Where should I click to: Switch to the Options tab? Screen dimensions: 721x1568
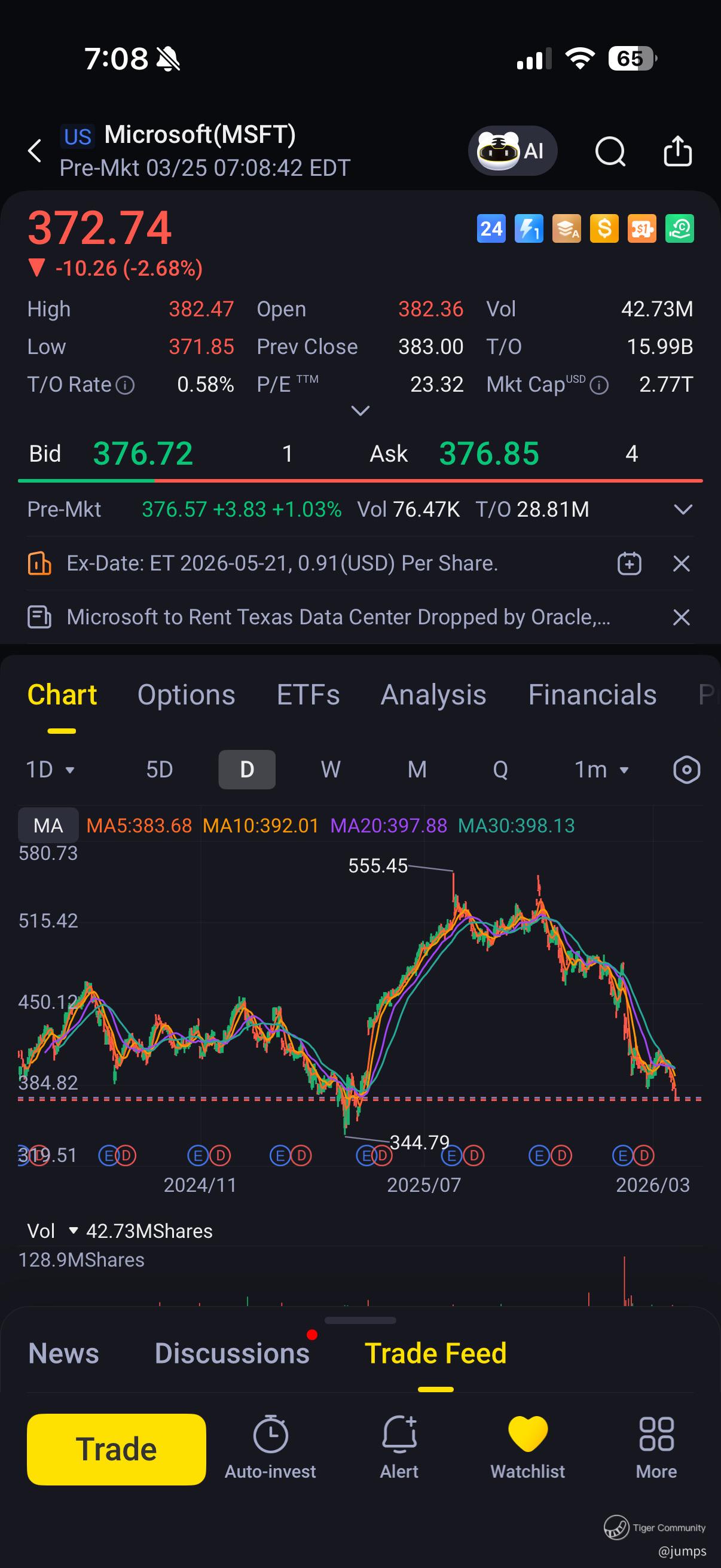click(x=186, y=695)
